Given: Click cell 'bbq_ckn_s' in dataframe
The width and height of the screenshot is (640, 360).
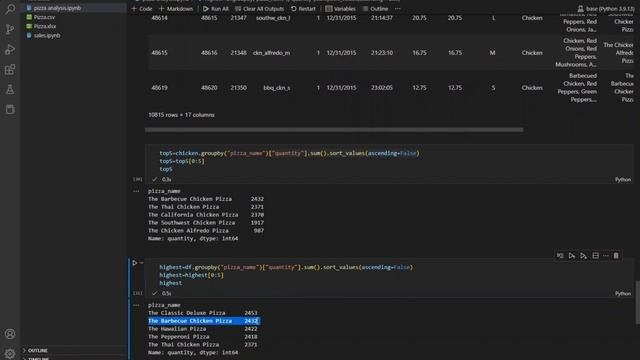Looking at the screenshot, I should 277,88.
